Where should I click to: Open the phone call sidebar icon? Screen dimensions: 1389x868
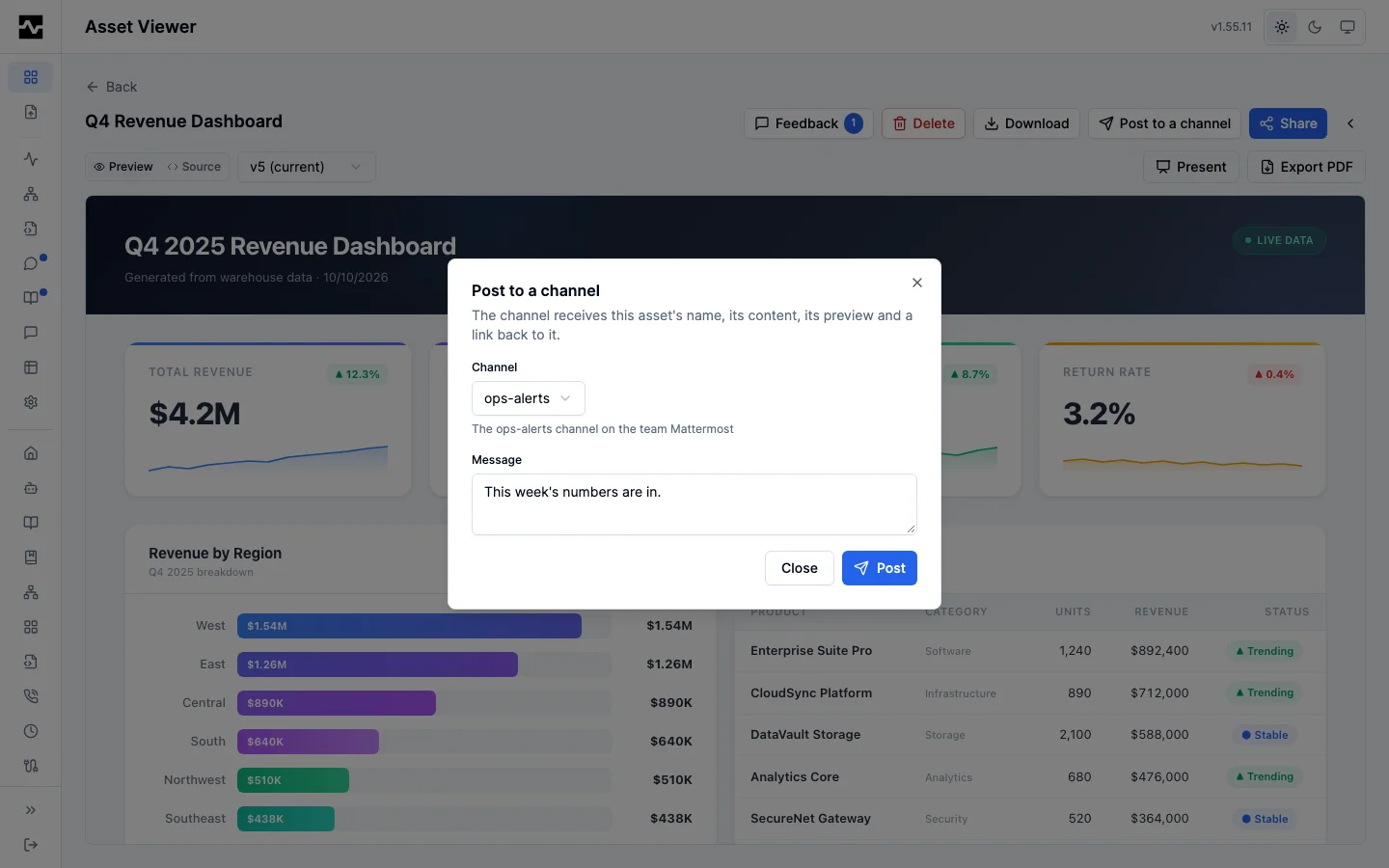[x=31, y=696]
